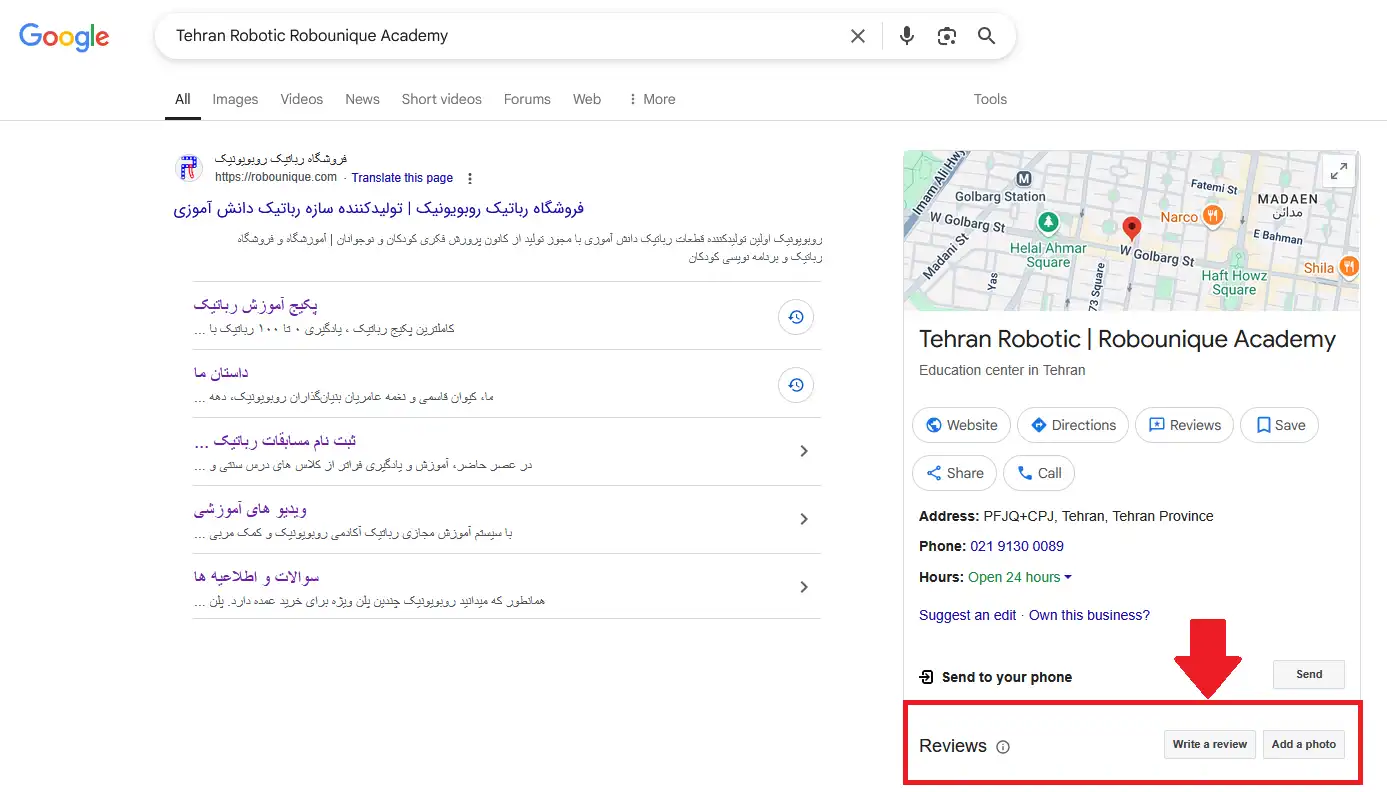Select the All results tab

pyautogui.click(x=182, y=99)
